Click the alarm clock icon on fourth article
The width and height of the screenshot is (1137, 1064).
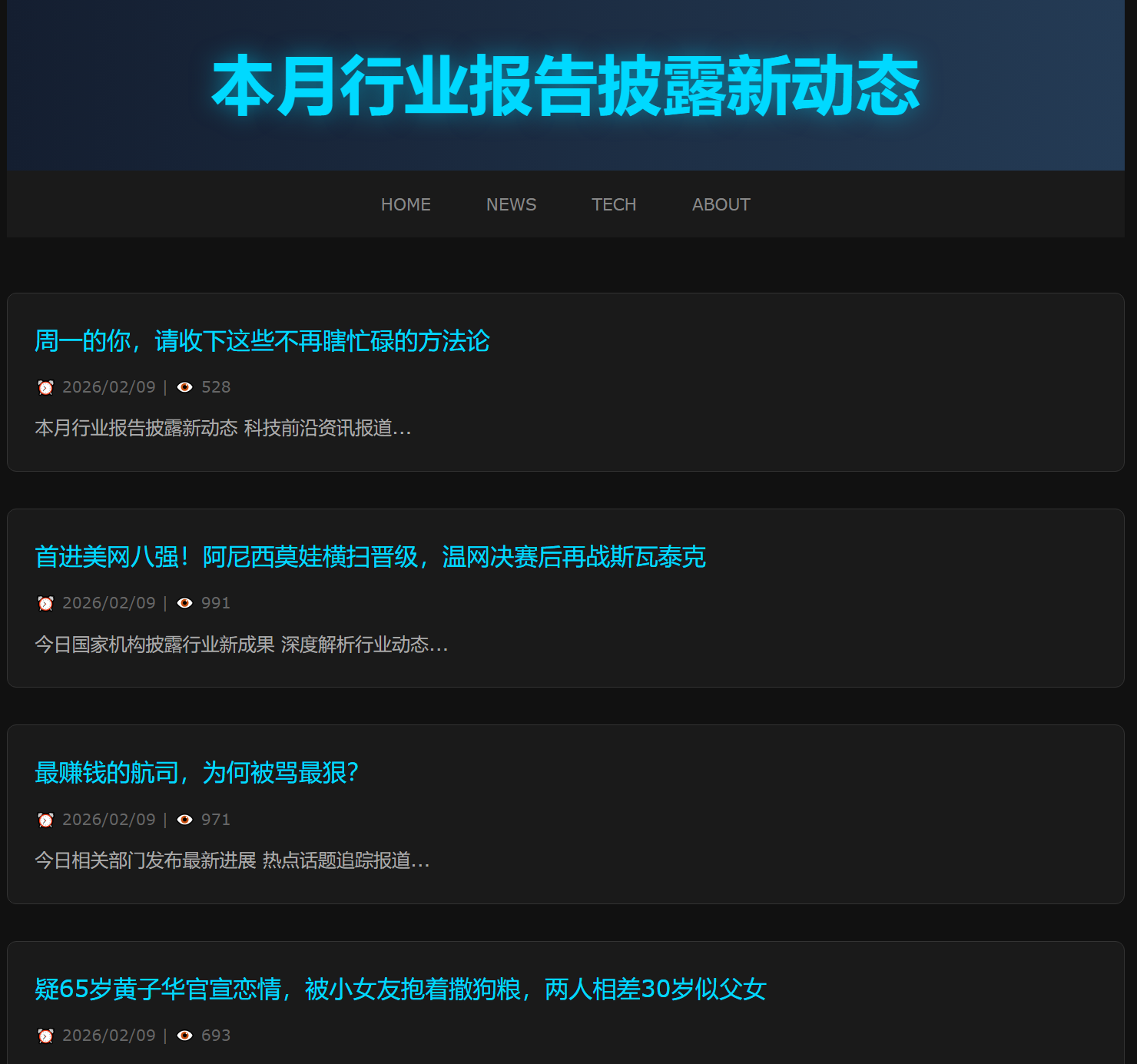pos(46,1036)
